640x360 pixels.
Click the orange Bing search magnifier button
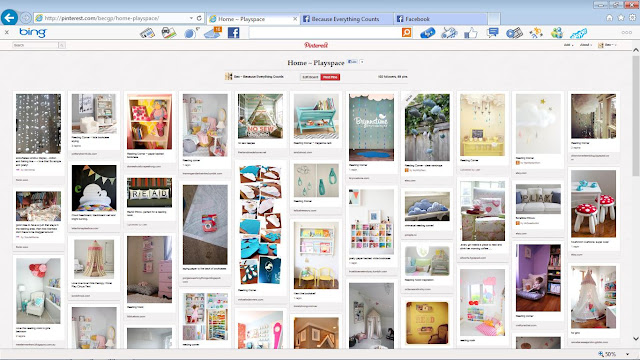(407, 32)
